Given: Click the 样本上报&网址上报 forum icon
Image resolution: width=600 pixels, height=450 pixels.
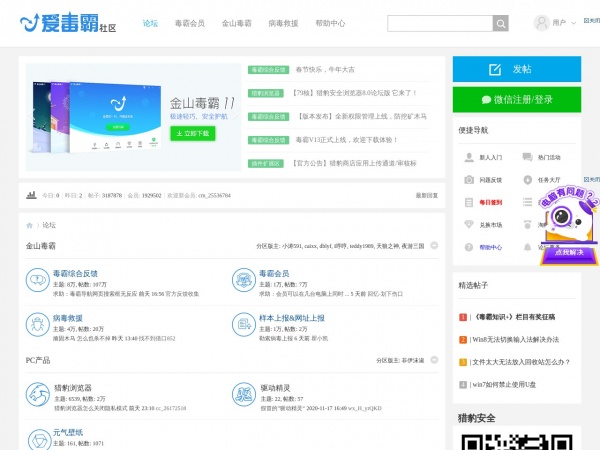Looking at the screenshot, I should tap(244, 324).
